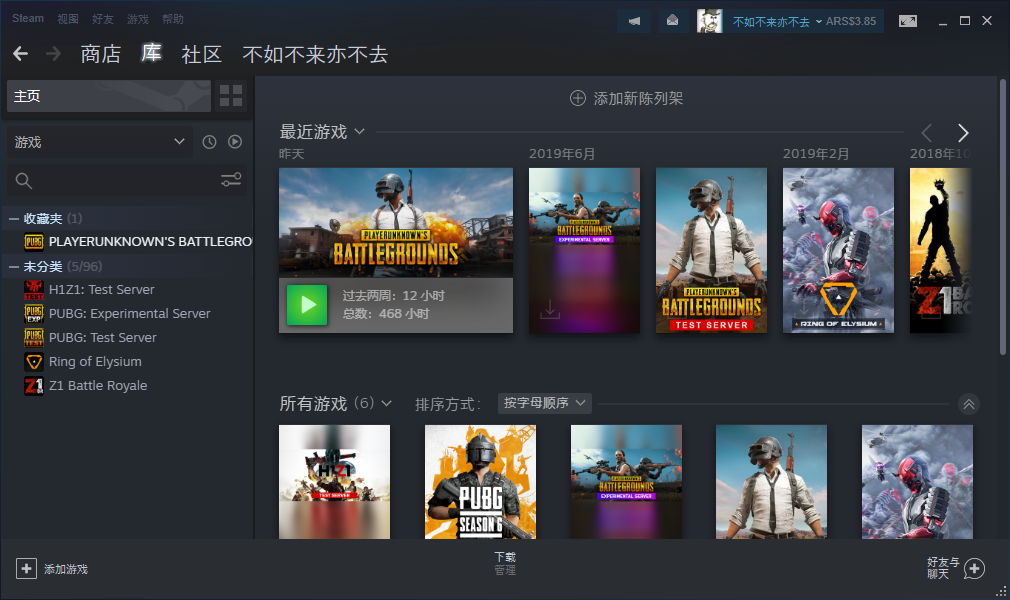Open the 游戏 games menu in menu bar
Screen dimensions: 1010x600
(x=138, y=19)
